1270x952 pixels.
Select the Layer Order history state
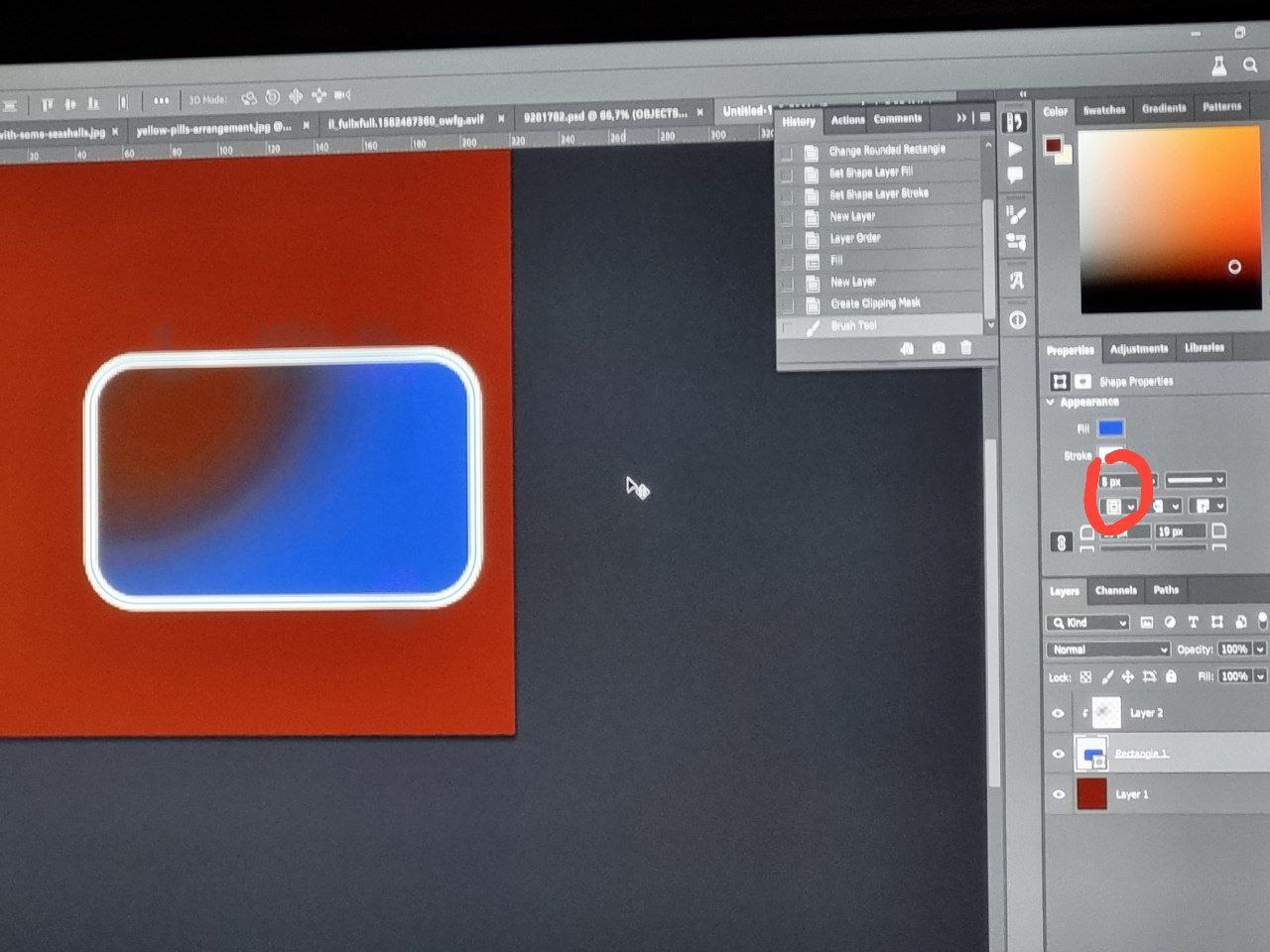(854, 238)
